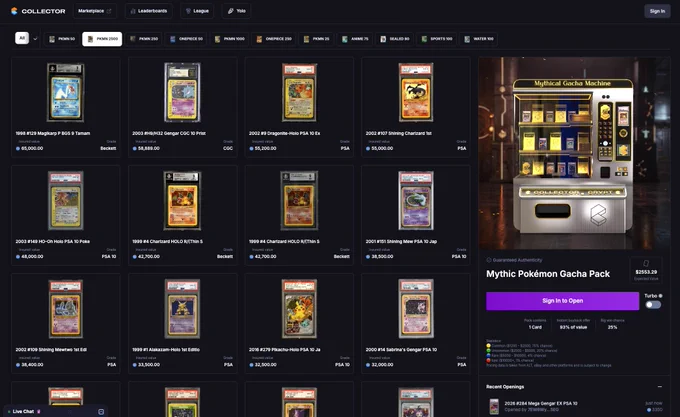
Task: Click the Sign In button
Action: [657, 11]
